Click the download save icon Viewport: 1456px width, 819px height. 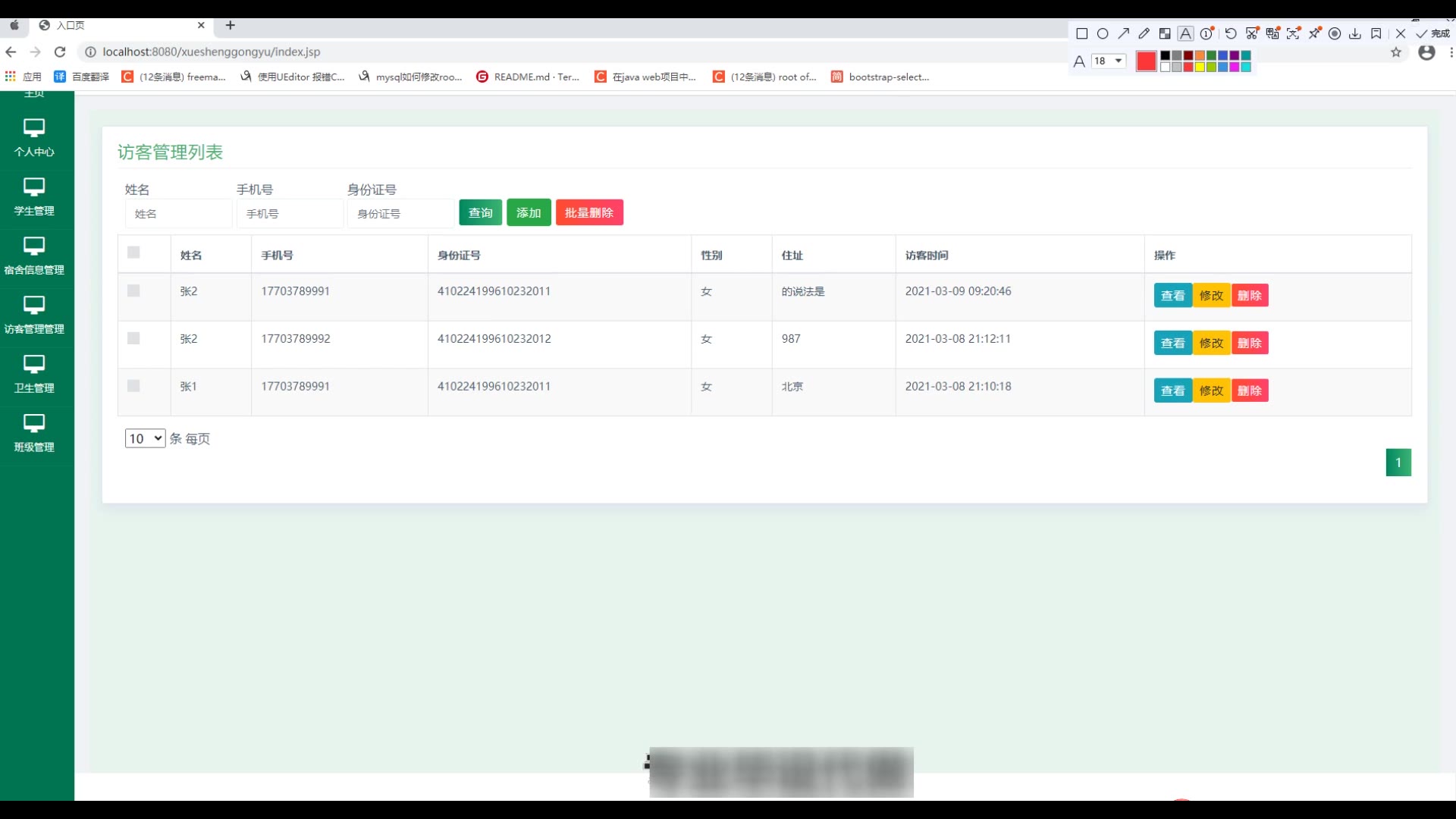(x=1355, y=33)
